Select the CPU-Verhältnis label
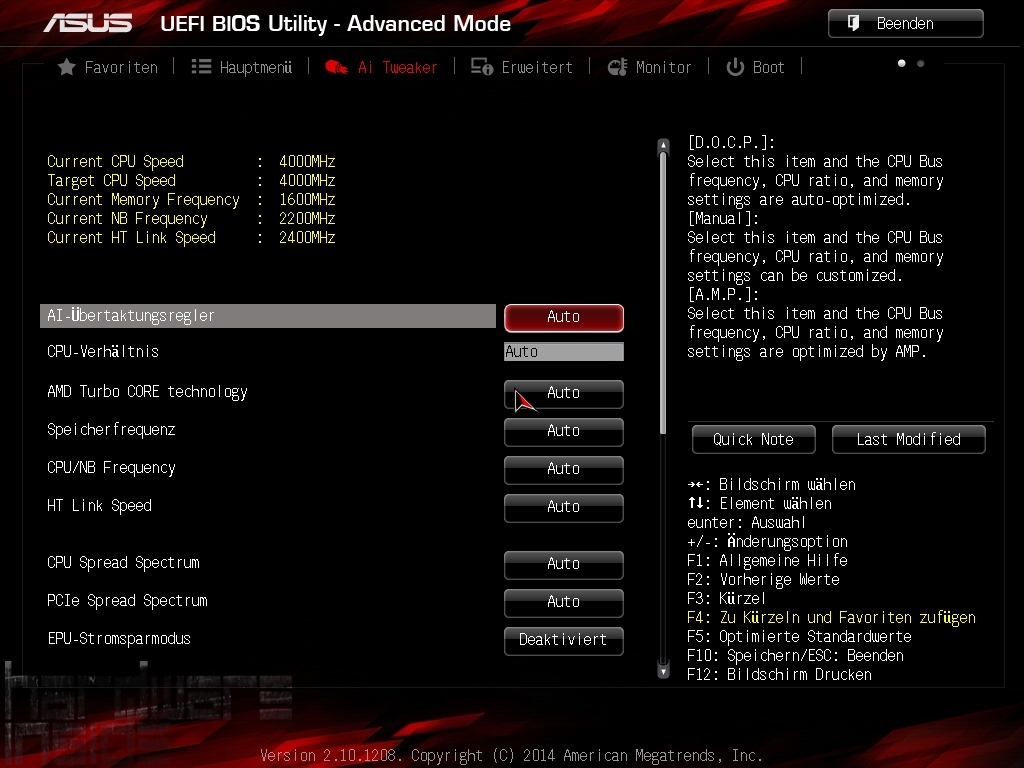 (103, 351)
